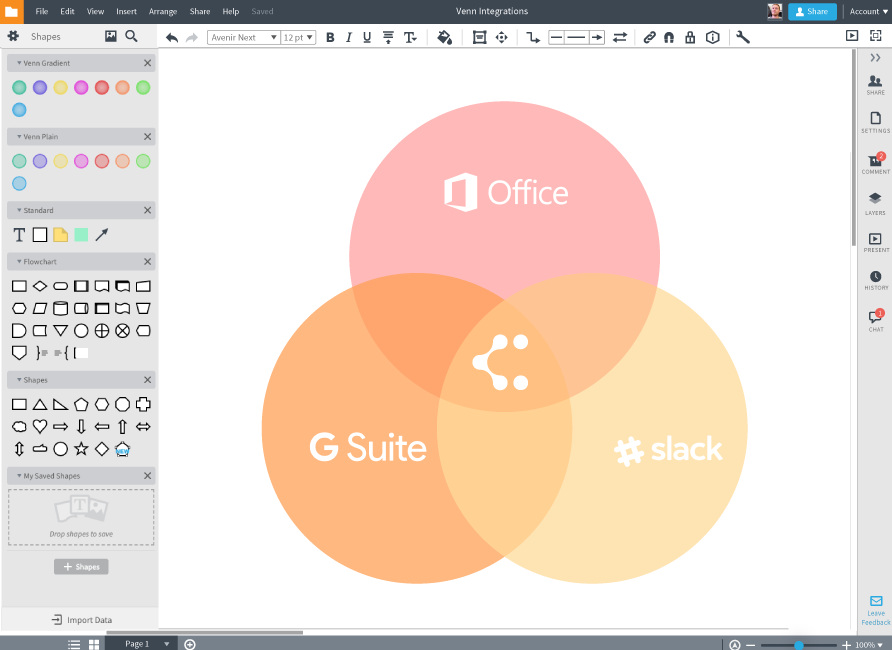Open the Insert menu
Screen dimensions: 892x650
[x=126, y=11]
